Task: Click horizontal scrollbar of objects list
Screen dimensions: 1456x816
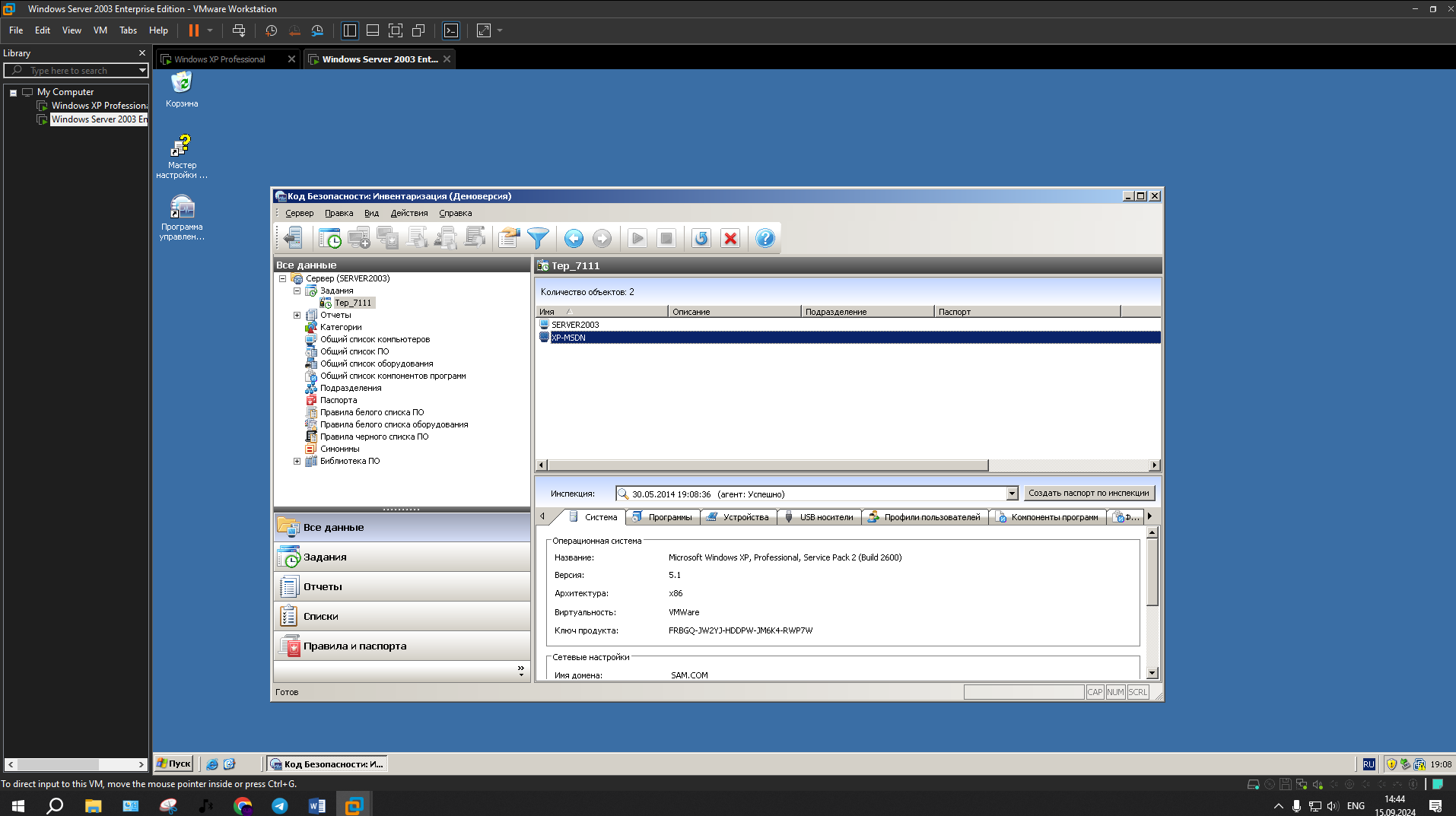Action: click(x=768, y=465)
